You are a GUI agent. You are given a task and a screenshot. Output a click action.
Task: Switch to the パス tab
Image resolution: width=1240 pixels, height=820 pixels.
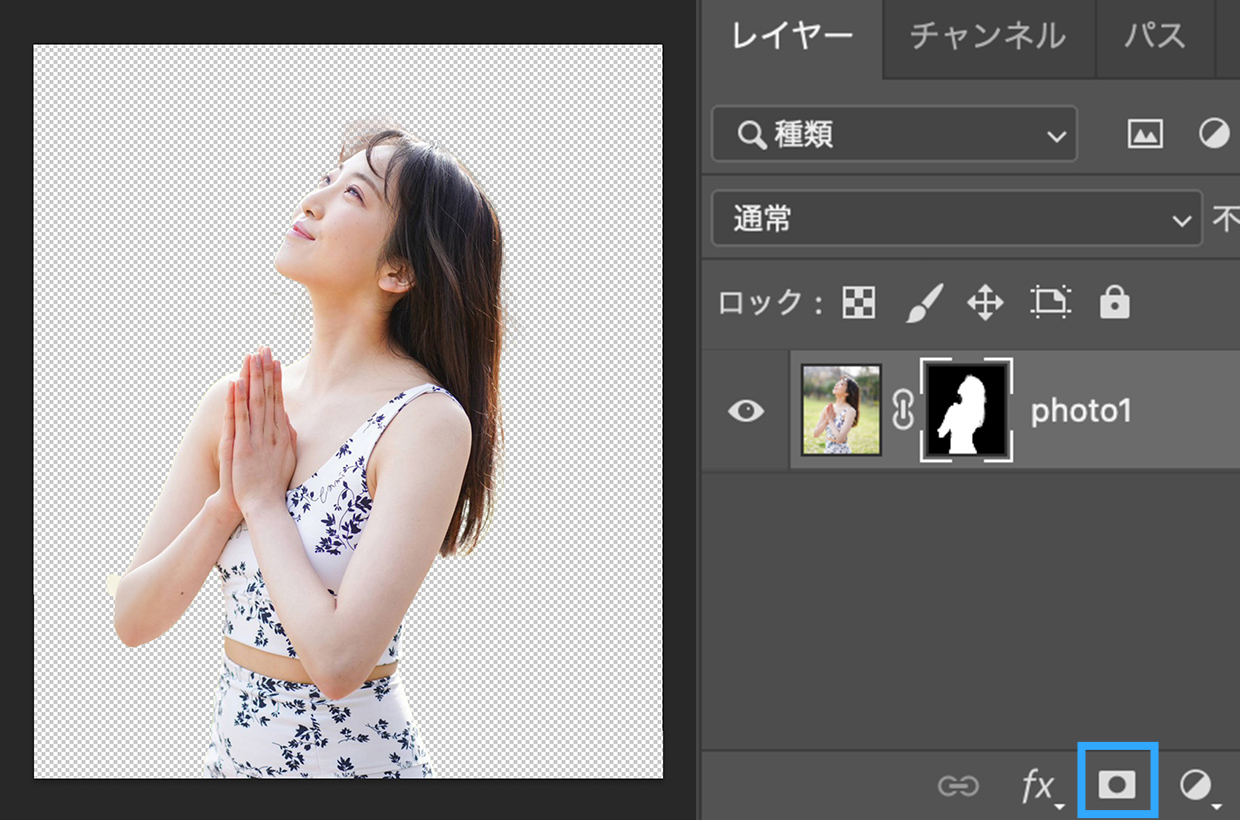tap(1154, 37)
